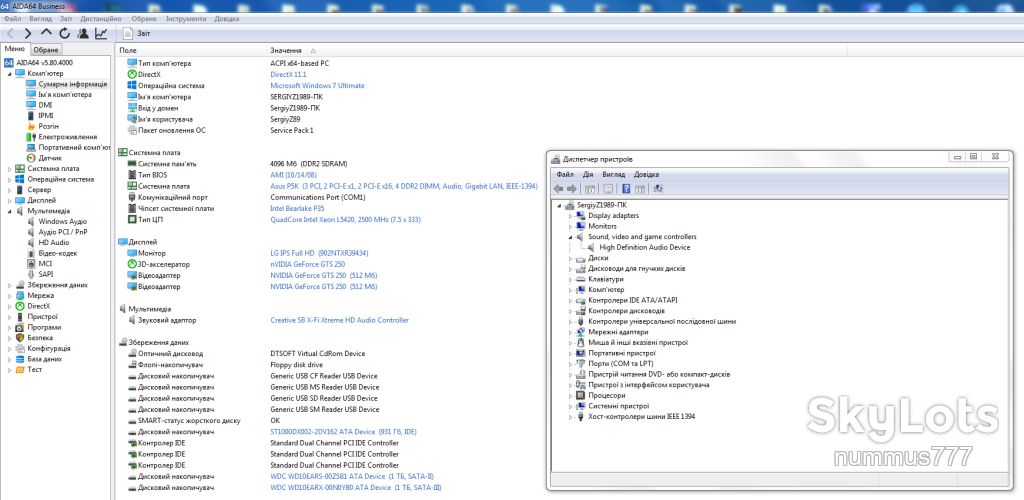Open the Microsoft Windows 7 Ultimate link
The width and height of the screenshot is (1024, 500).
317,86
